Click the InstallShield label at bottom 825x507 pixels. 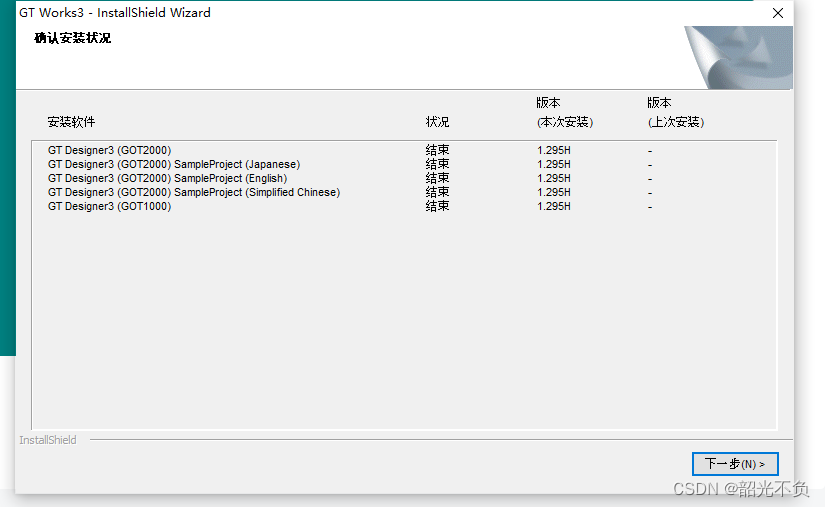[48, 440]
